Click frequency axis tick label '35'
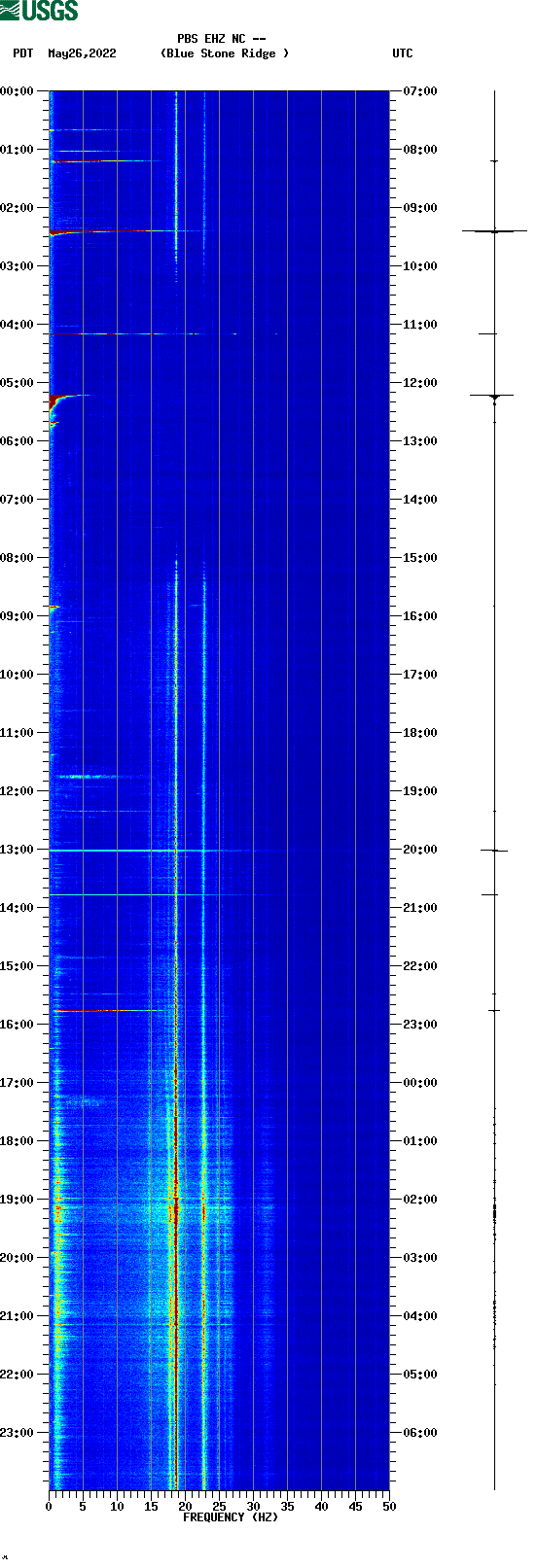The height and width of the screenshot is (1568, 537). [287, 1507]
